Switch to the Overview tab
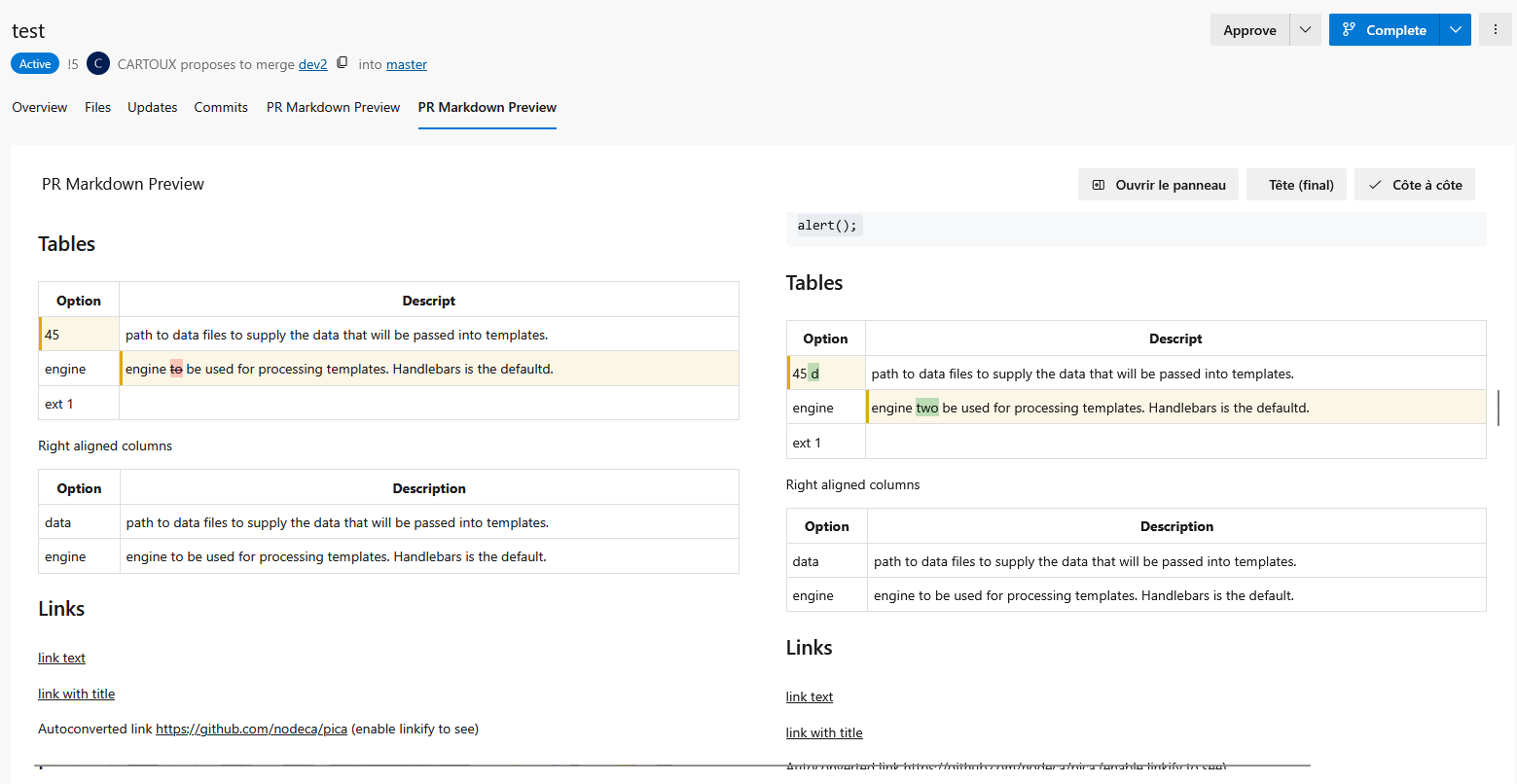This screenshot has width=1517, height=784. coord(40,107)
